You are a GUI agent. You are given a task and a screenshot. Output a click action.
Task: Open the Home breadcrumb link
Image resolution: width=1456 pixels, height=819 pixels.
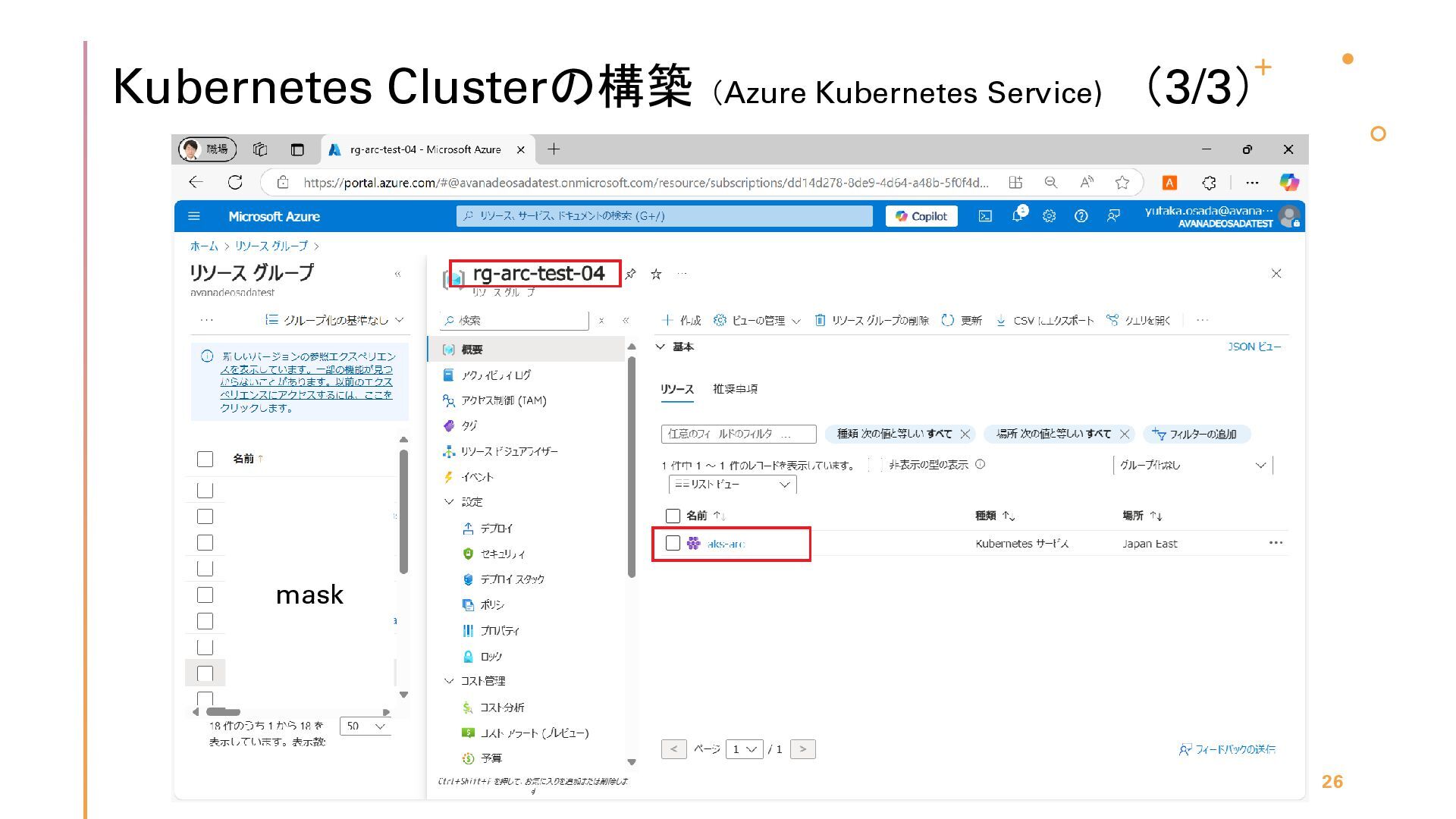[x=203, y=246]
